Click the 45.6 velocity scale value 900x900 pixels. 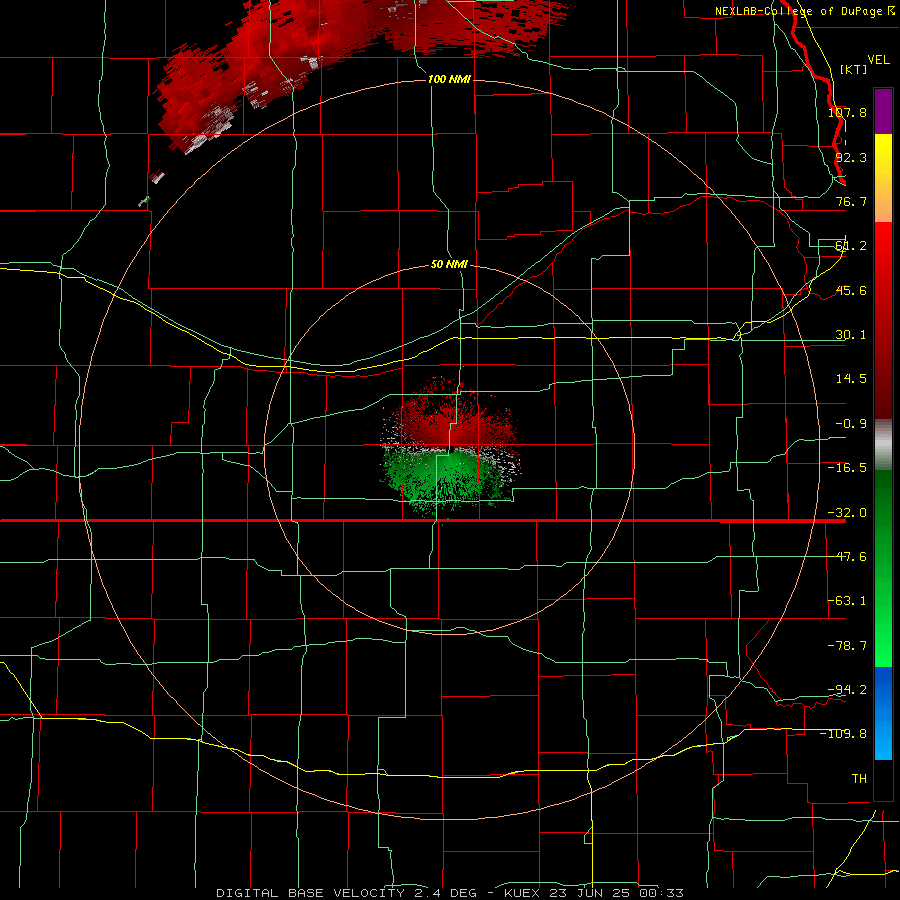851,290
